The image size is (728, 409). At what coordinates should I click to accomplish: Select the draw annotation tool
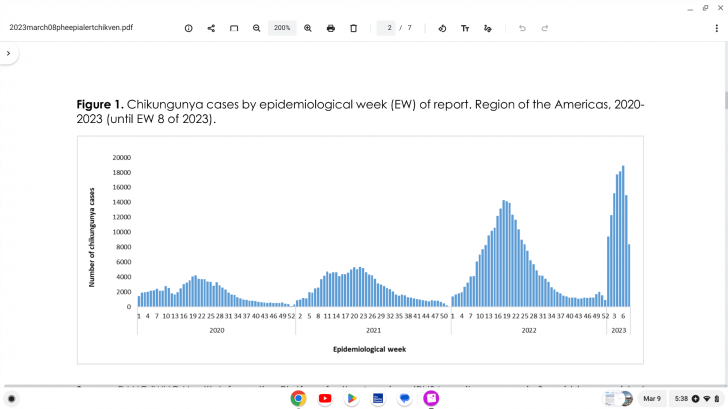[488, 28]
